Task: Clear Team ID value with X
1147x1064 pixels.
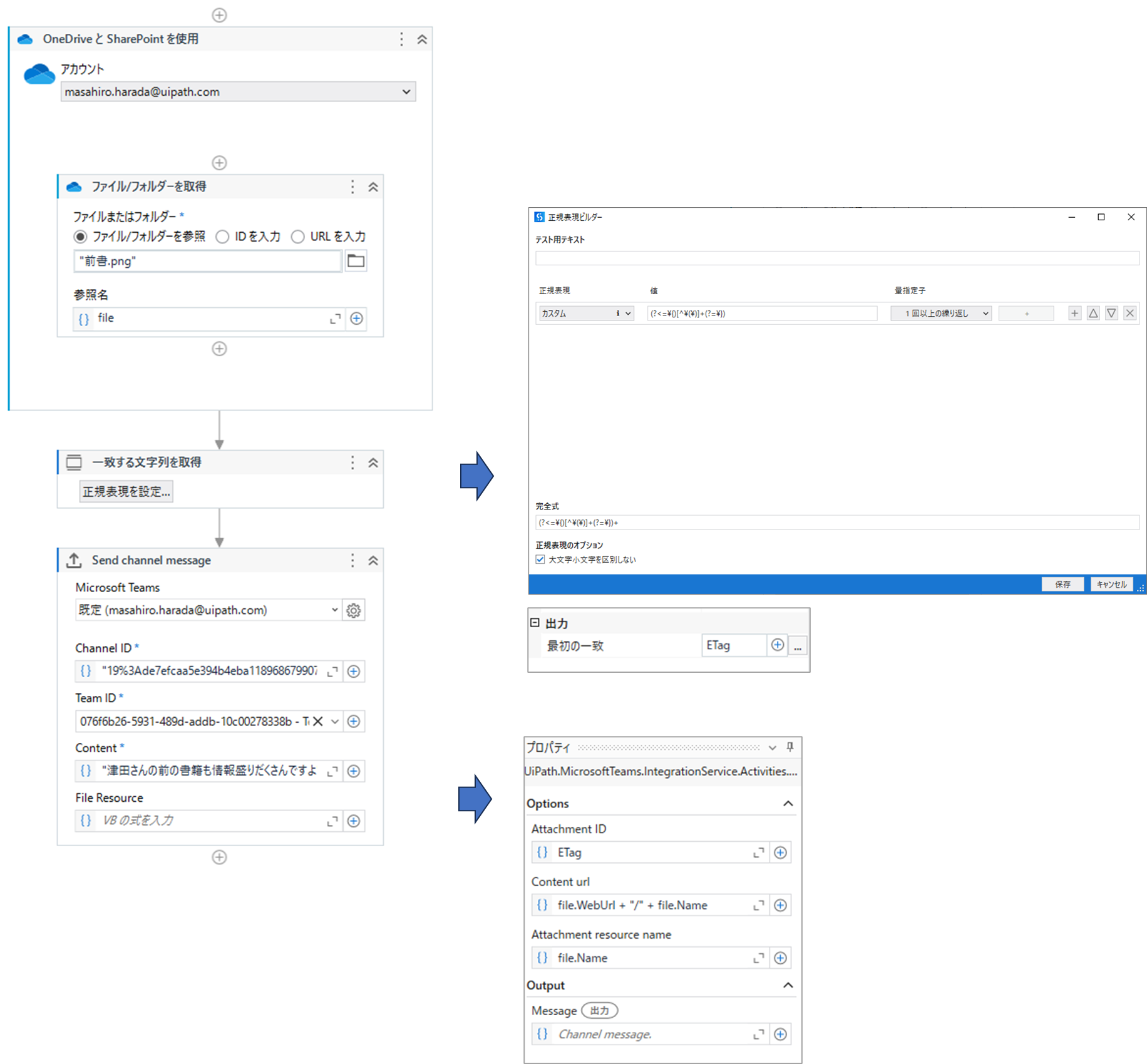Action: tap(318, 721)
